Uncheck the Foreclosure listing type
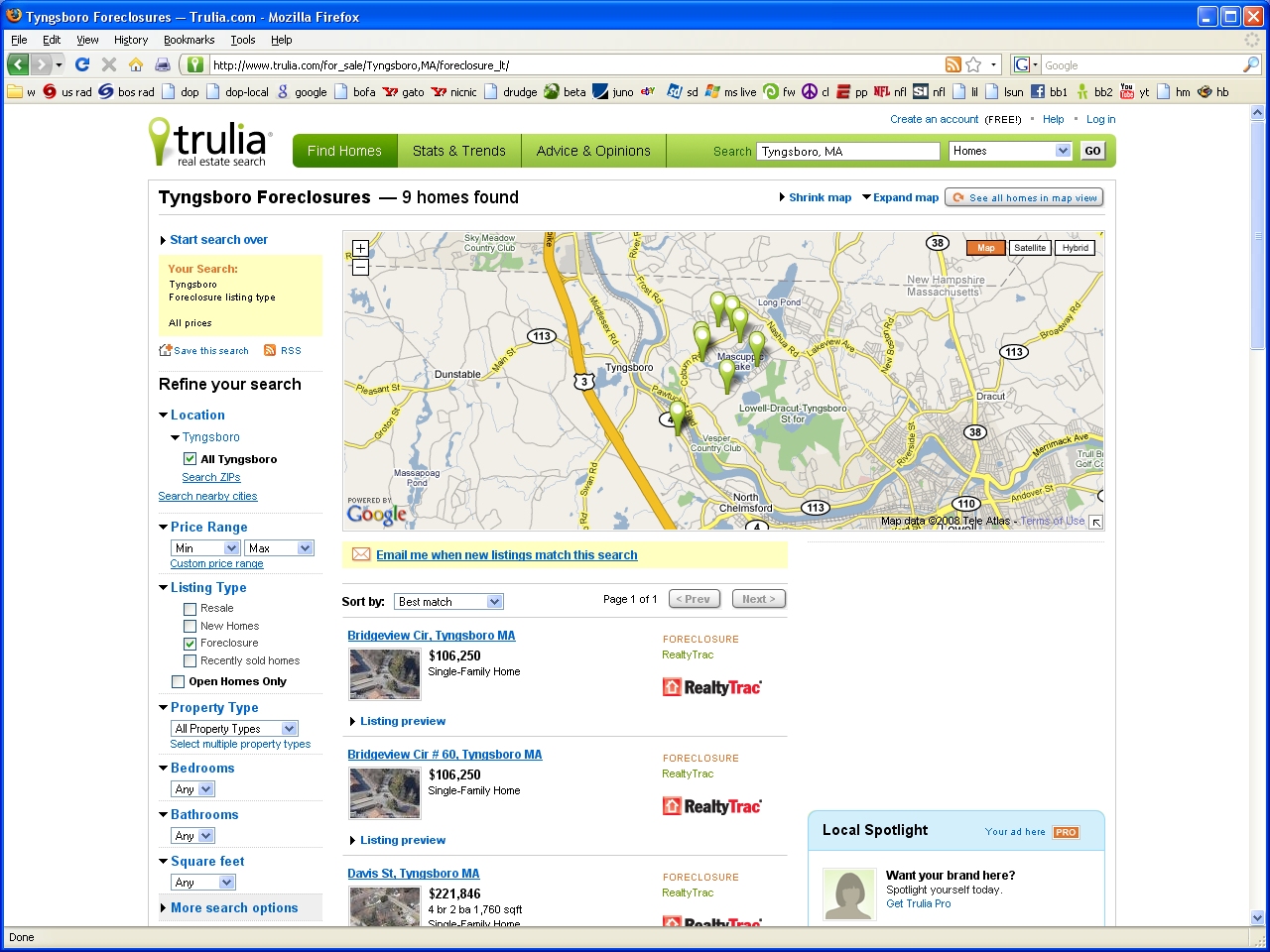The height and width of the screenshot is (952, 1270). (x=190, y=644)
